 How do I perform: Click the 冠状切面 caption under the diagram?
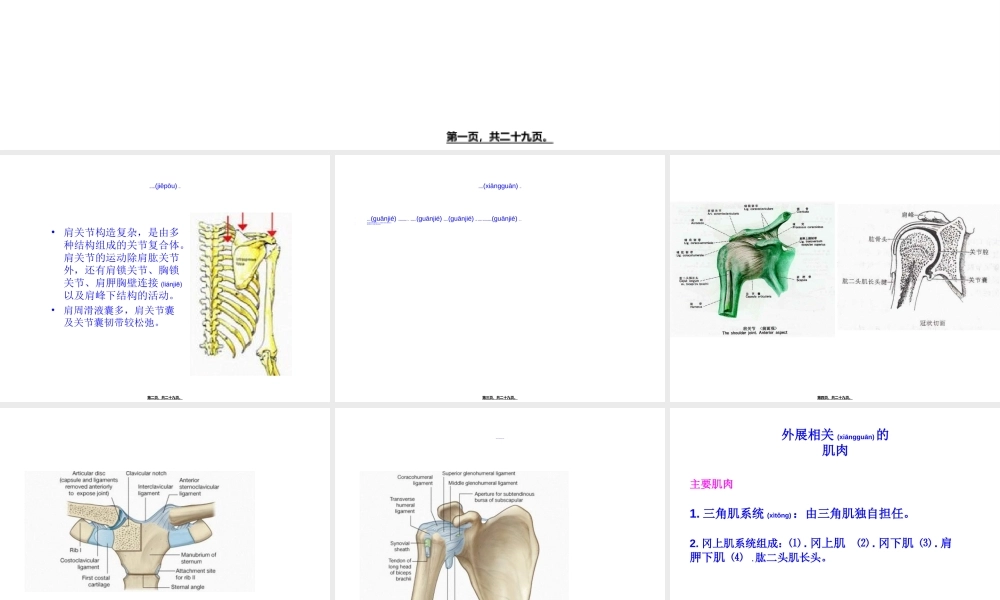(933, 323)
